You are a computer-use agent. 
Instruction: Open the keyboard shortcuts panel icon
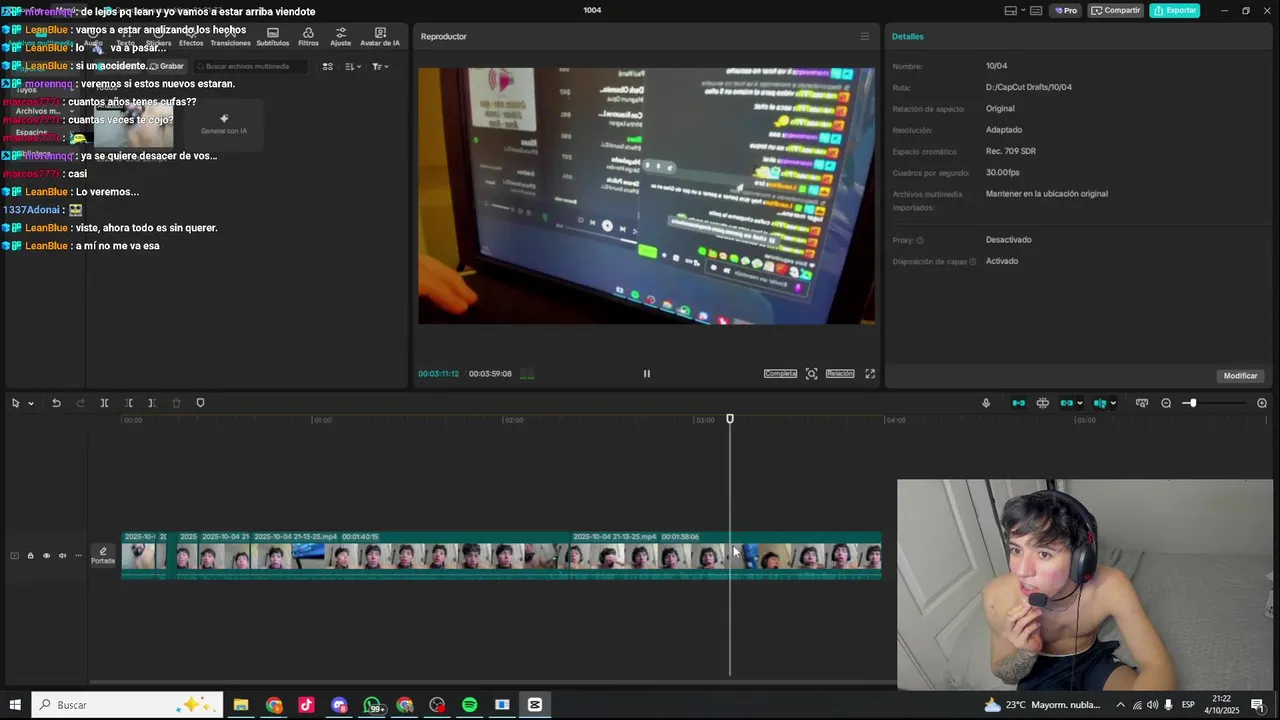(x=1036, y=10)
